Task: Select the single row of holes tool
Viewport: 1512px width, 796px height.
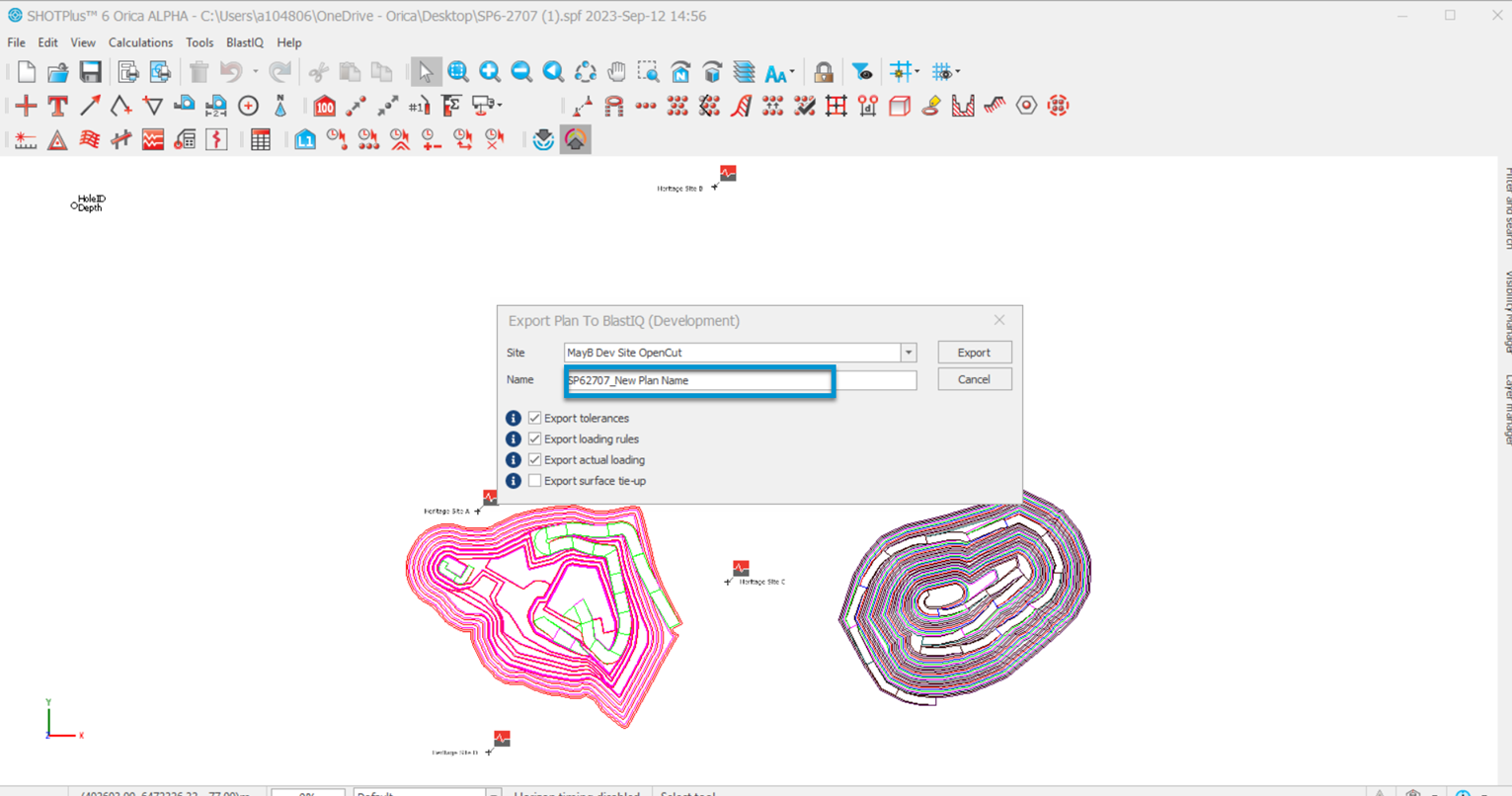Action: (x=646, y=106)
